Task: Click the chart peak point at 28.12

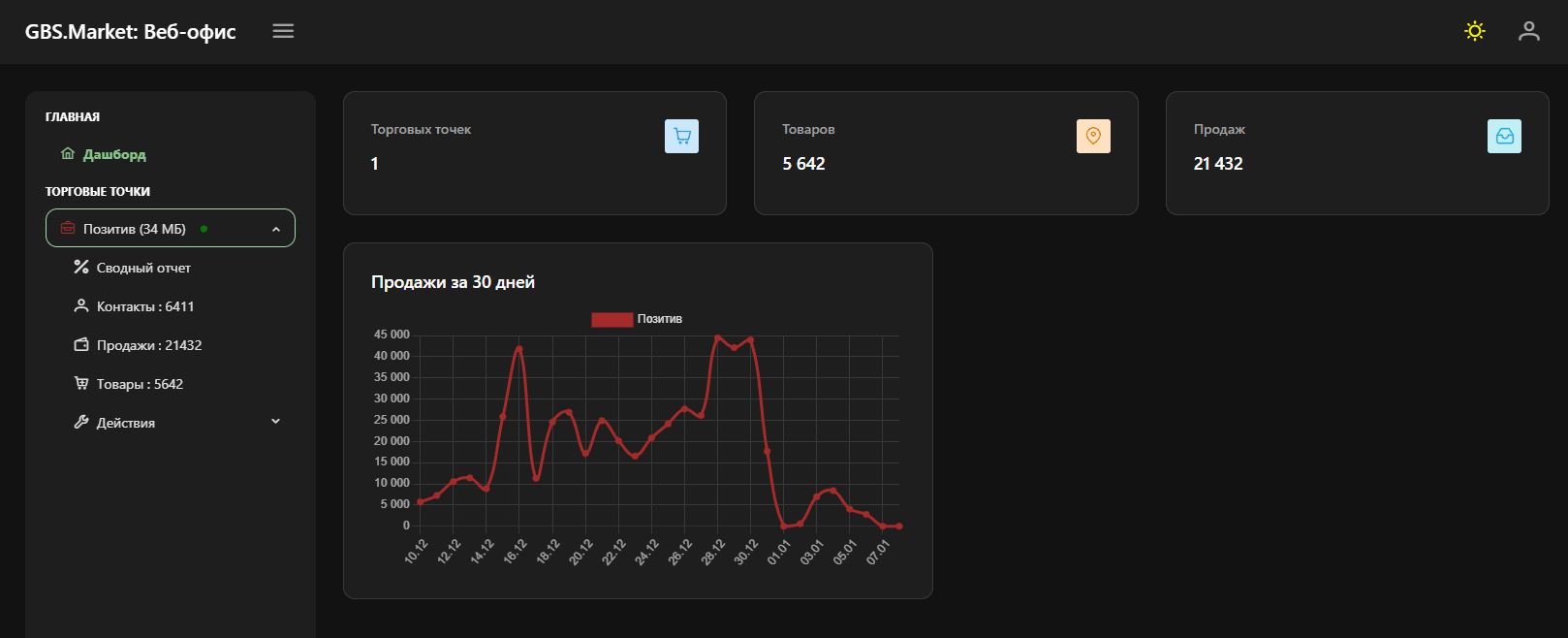Action: 717,338
